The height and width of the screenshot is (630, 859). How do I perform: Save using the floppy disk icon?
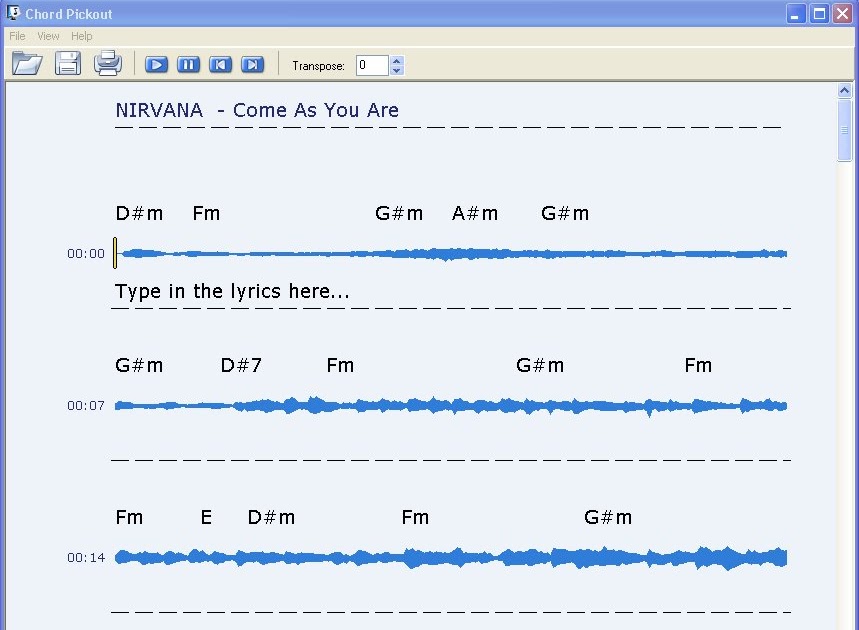(68, 64)
